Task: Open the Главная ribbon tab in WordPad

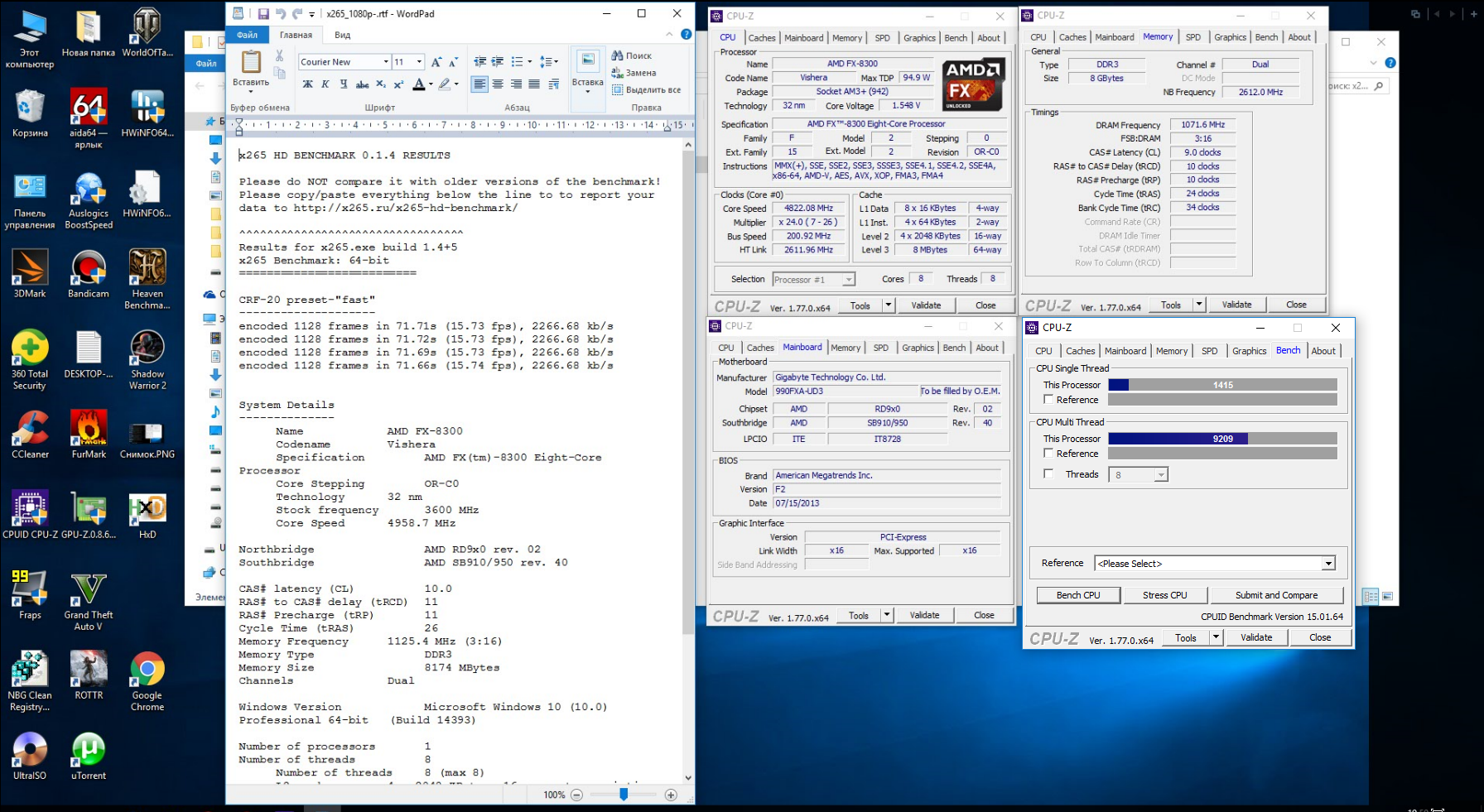Action: pos(296,35)
